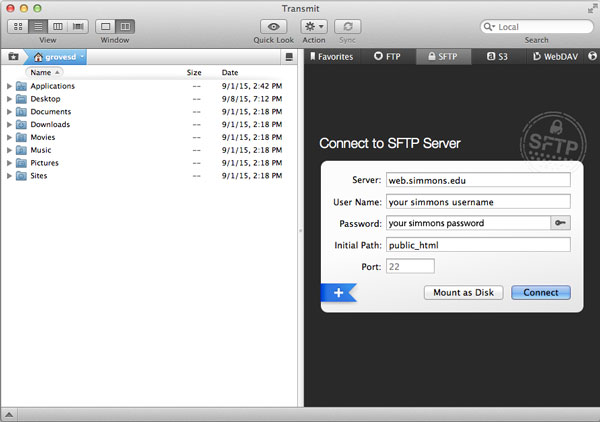
Task: Switch to thumbnail icon view
Action: 18,26
